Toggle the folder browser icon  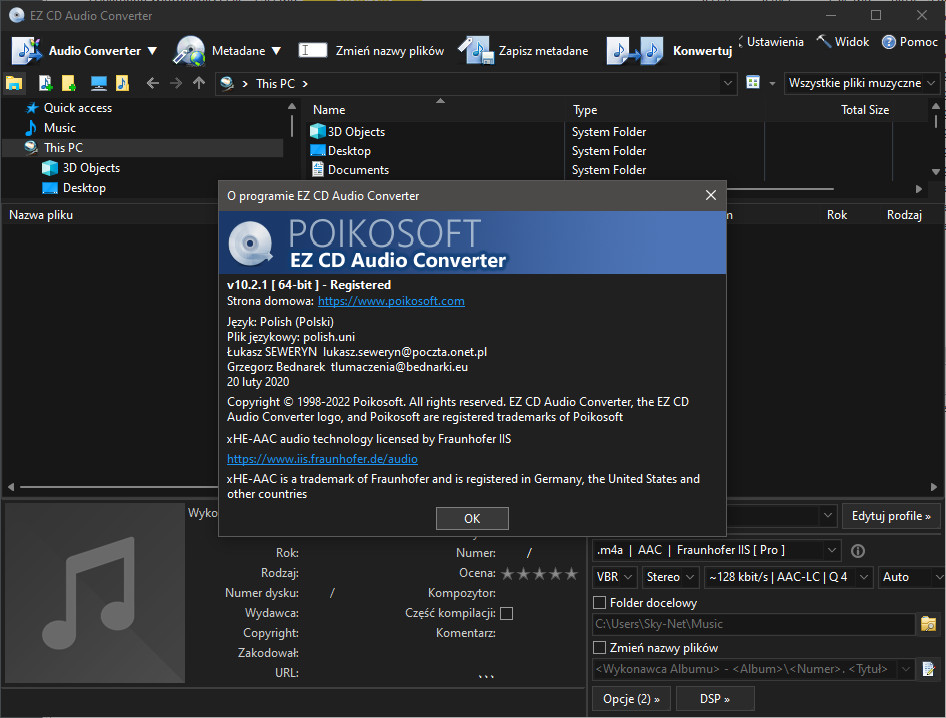[14, 83]
